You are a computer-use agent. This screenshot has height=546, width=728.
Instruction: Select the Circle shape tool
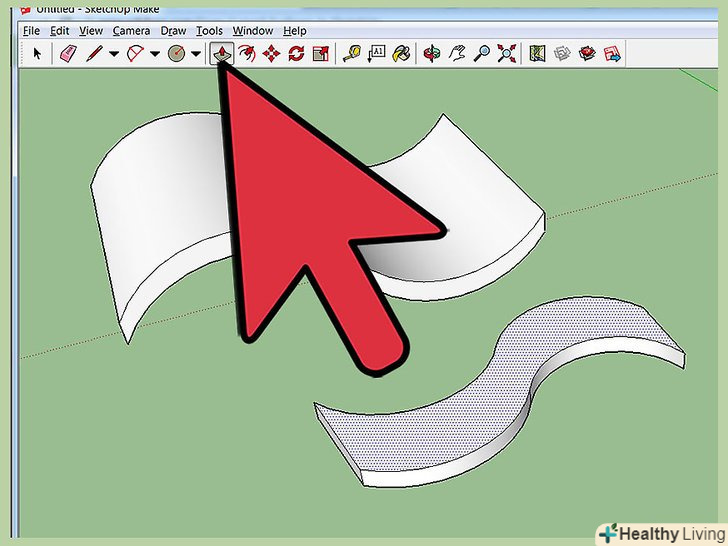pos(176,53)
